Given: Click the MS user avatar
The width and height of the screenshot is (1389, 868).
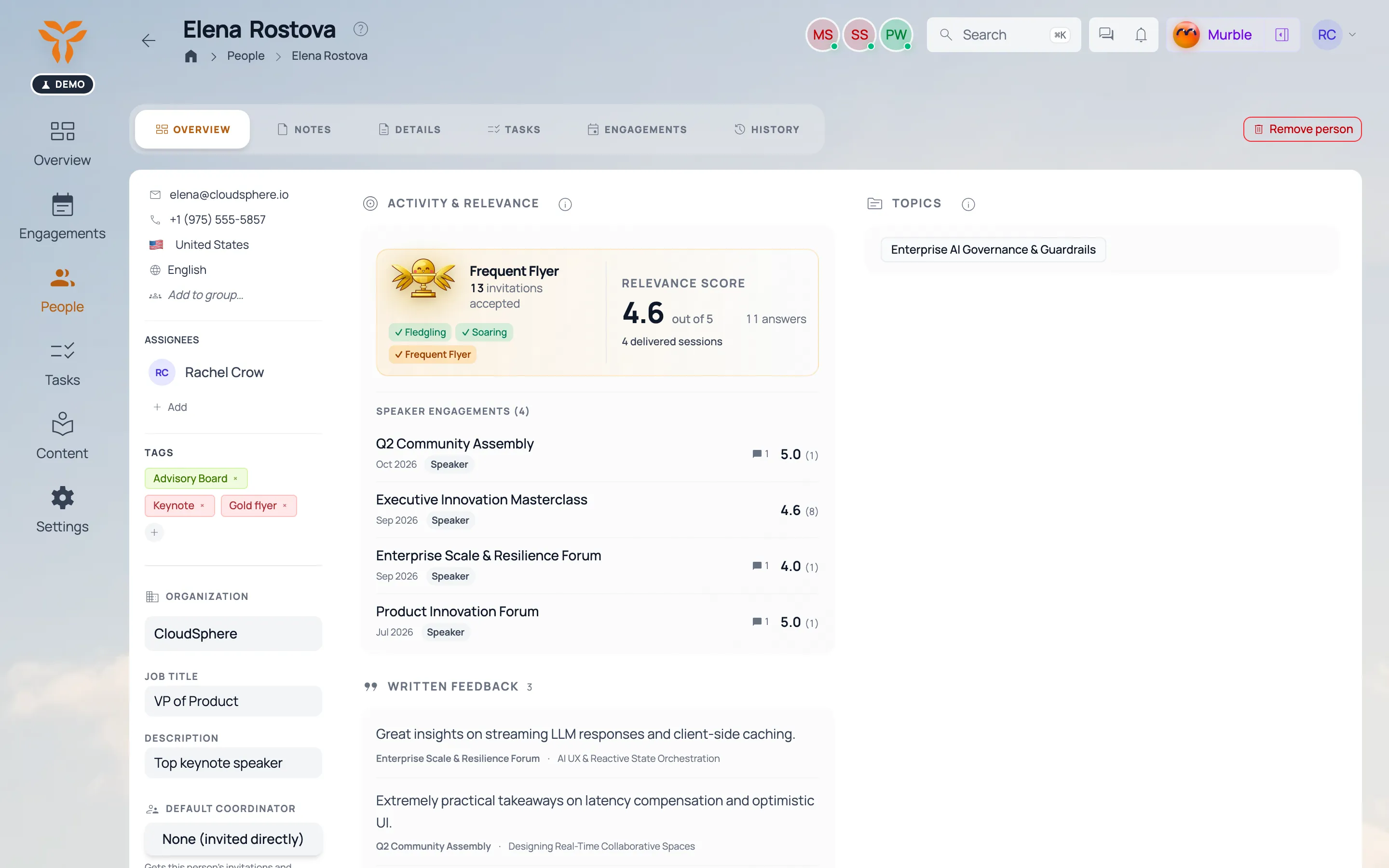Looking at the screenshot, I should 822,34.
